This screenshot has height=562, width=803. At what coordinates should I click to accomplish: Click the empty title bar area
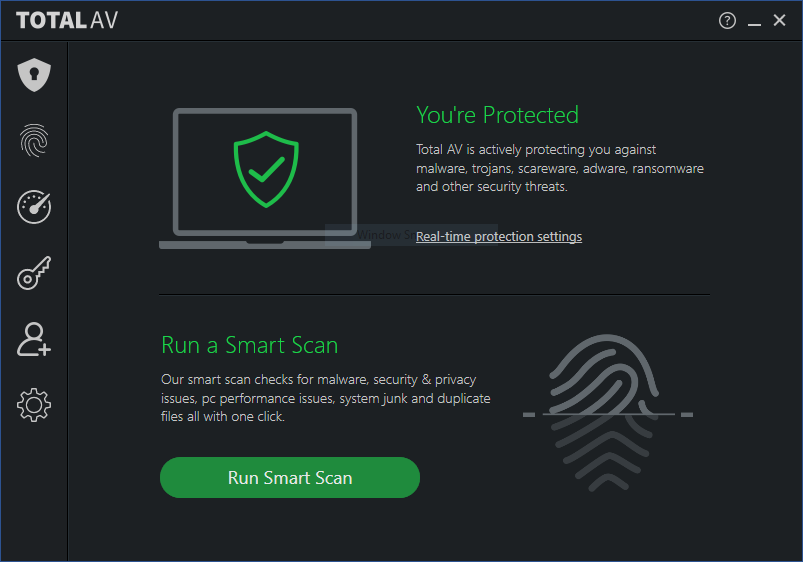click(x=400, y=21)
